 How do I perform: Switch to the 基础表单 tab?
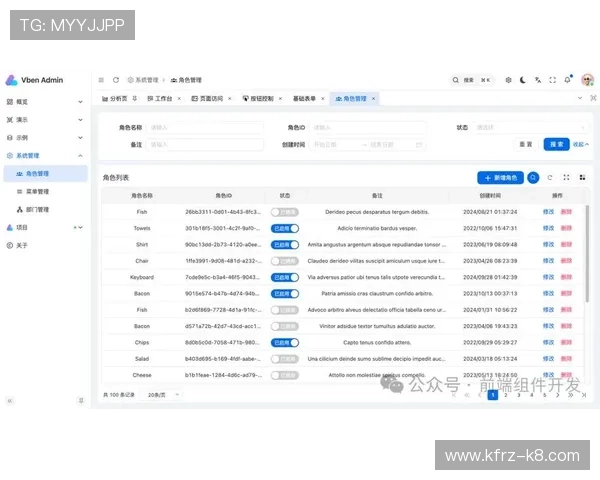click(x=304, y=98)
